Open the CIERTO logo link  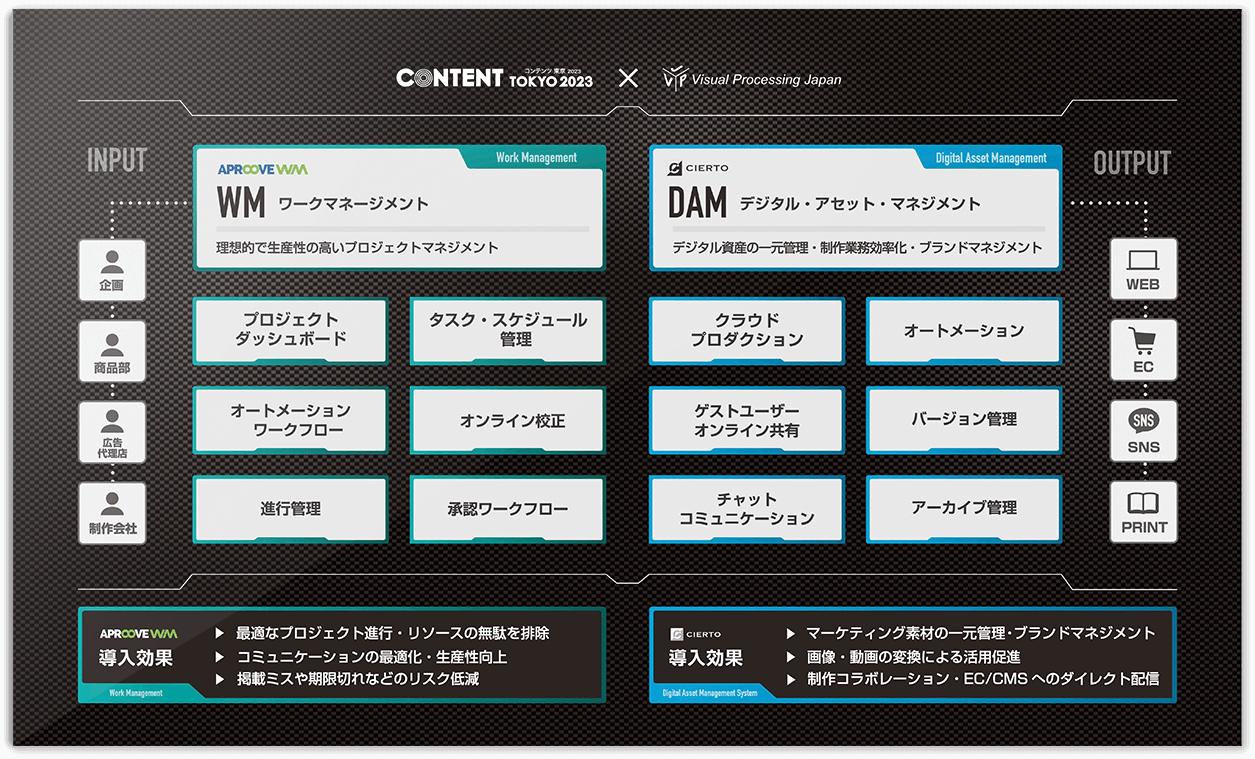696,168
